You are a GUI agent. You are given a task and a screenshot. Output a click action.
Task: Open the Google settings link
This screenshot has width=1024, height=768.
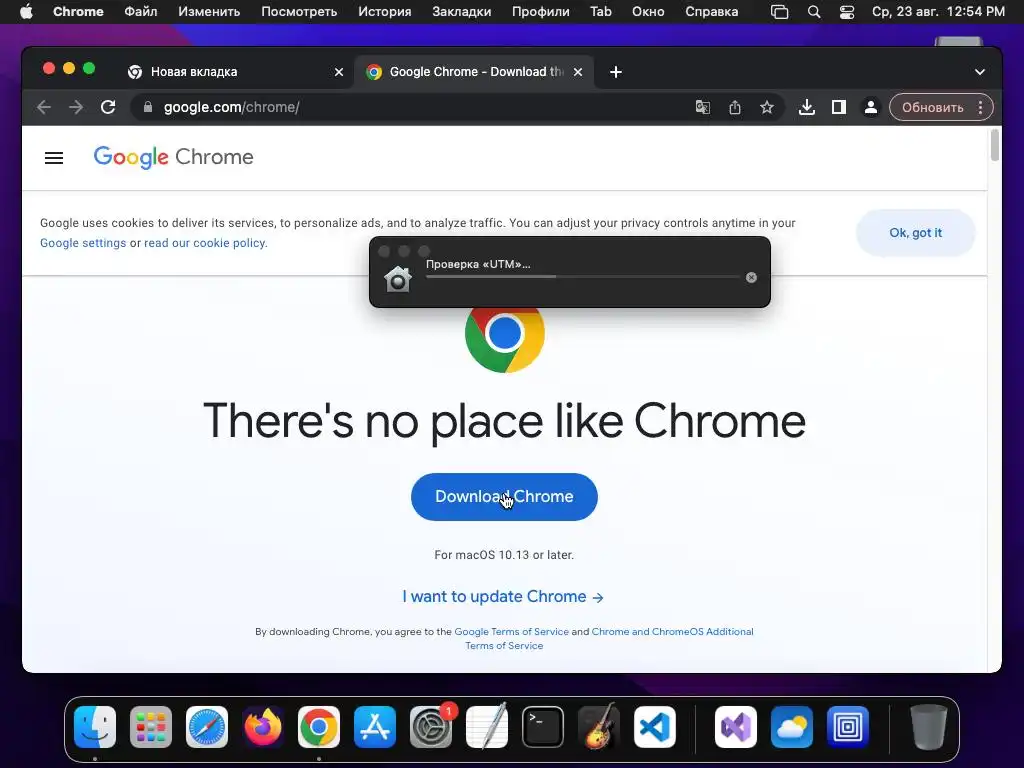point(83,243)
